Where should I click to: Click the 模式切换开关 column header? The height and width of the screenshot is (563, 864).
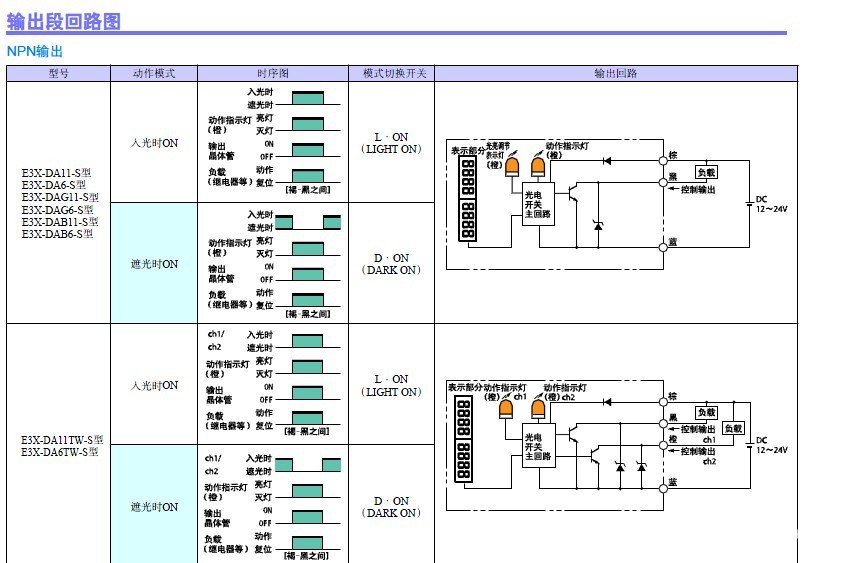click(x=391, y=74)
